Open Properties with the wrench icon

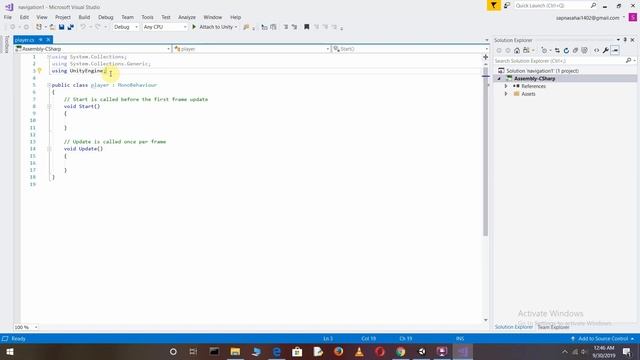(x=606, y=50)
